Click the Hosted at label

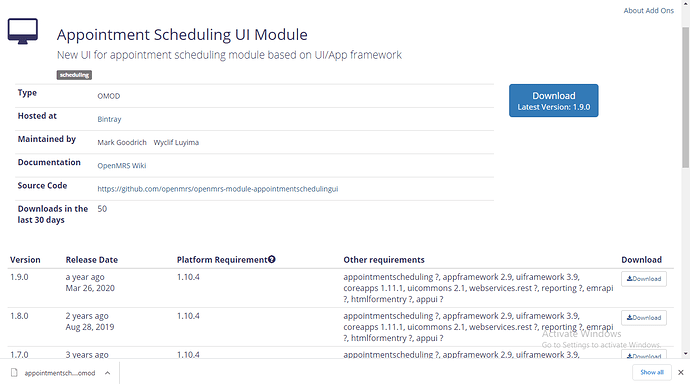pyautogui.click(x=37, y=116)
